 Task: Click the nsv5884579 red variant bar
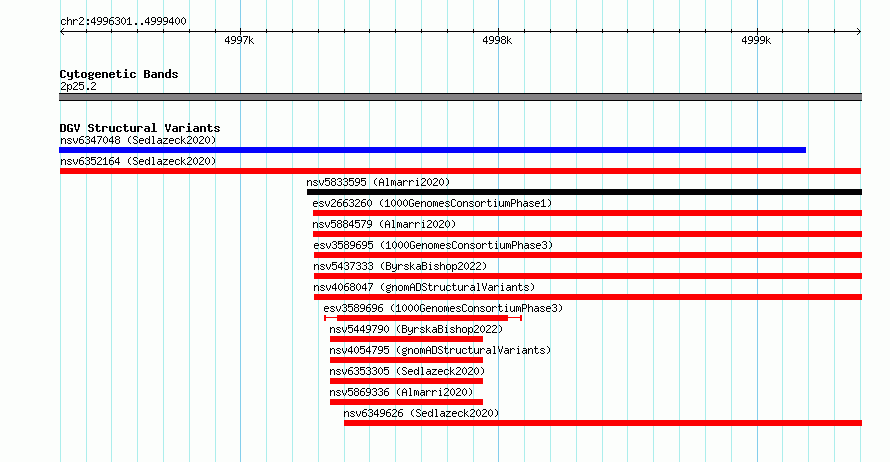(x=587, y=234)
